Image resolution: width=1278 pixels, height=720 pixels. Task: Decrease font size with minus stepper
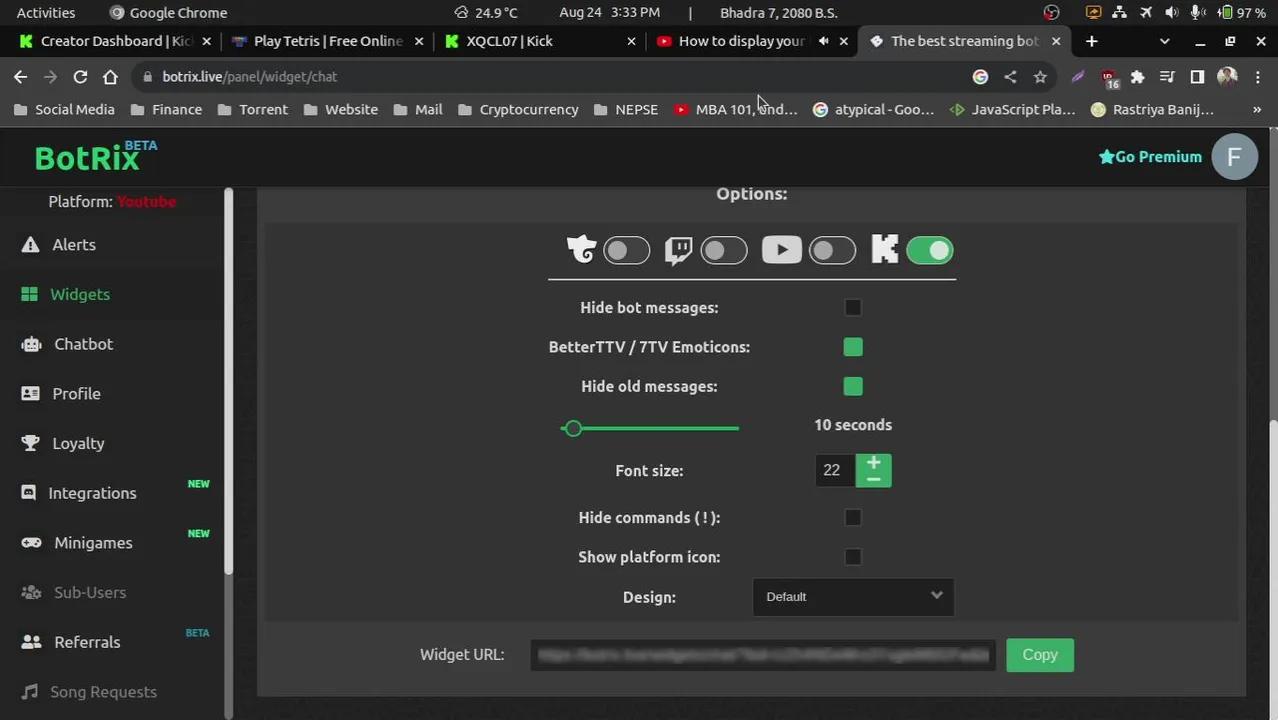pyautogui.click(x=873, y=479)
